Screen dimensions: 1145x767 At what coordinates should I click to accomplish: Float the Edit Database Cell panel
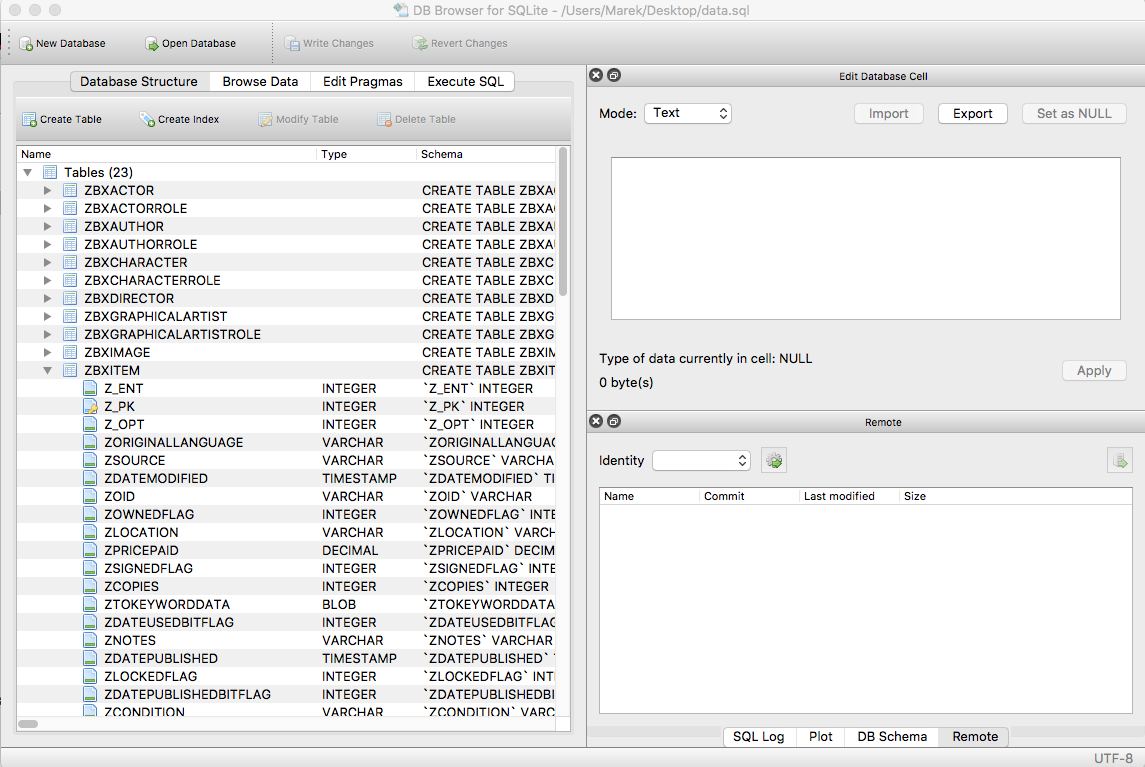[614, 76]
